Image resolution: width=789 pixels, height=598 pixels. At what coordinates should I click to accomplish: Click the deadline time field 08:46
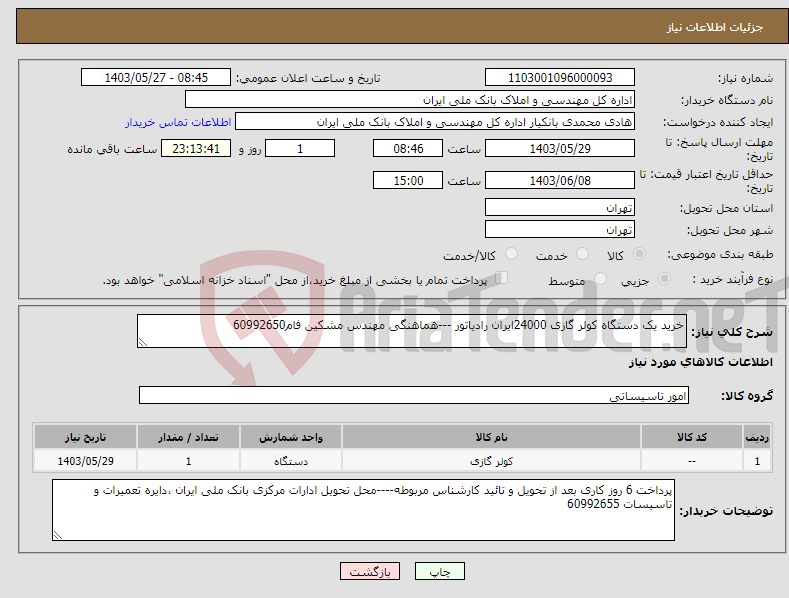(x=408, y=148)
